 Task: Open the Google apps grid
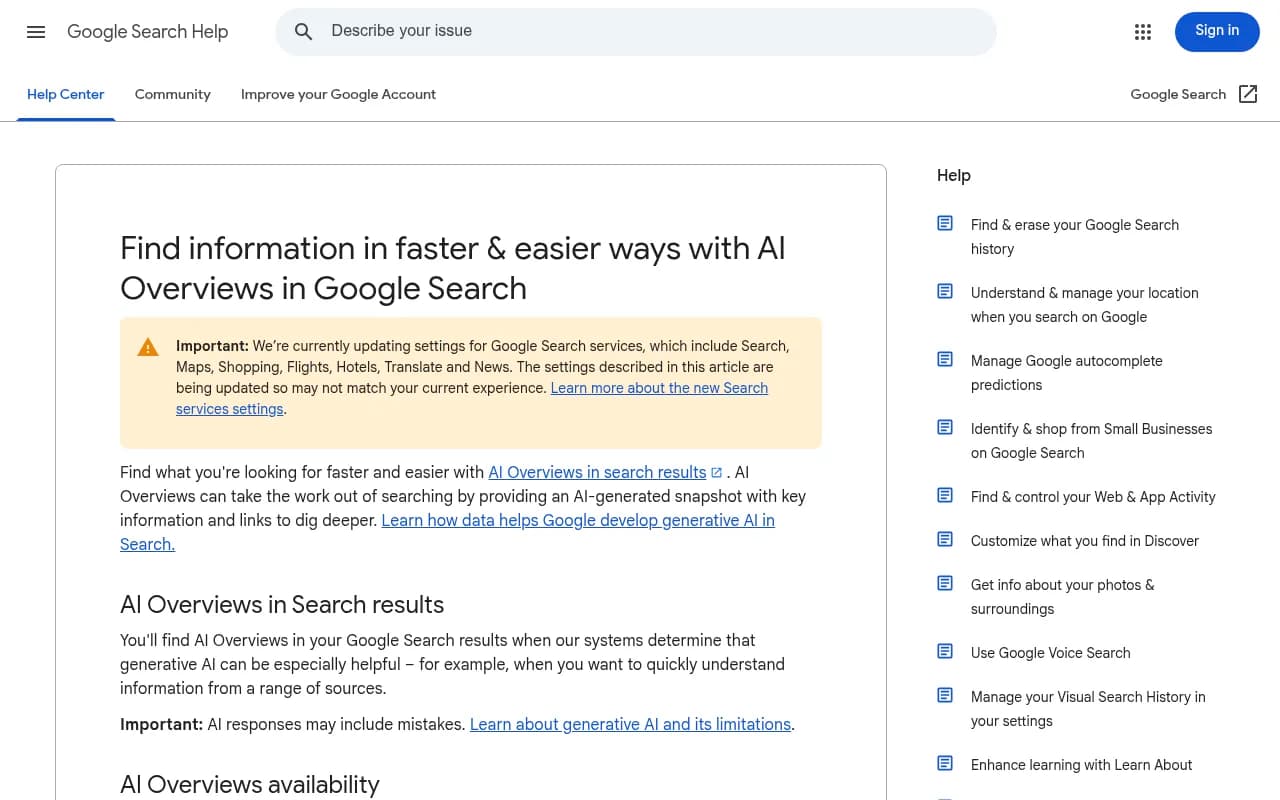pos(1143,32)
